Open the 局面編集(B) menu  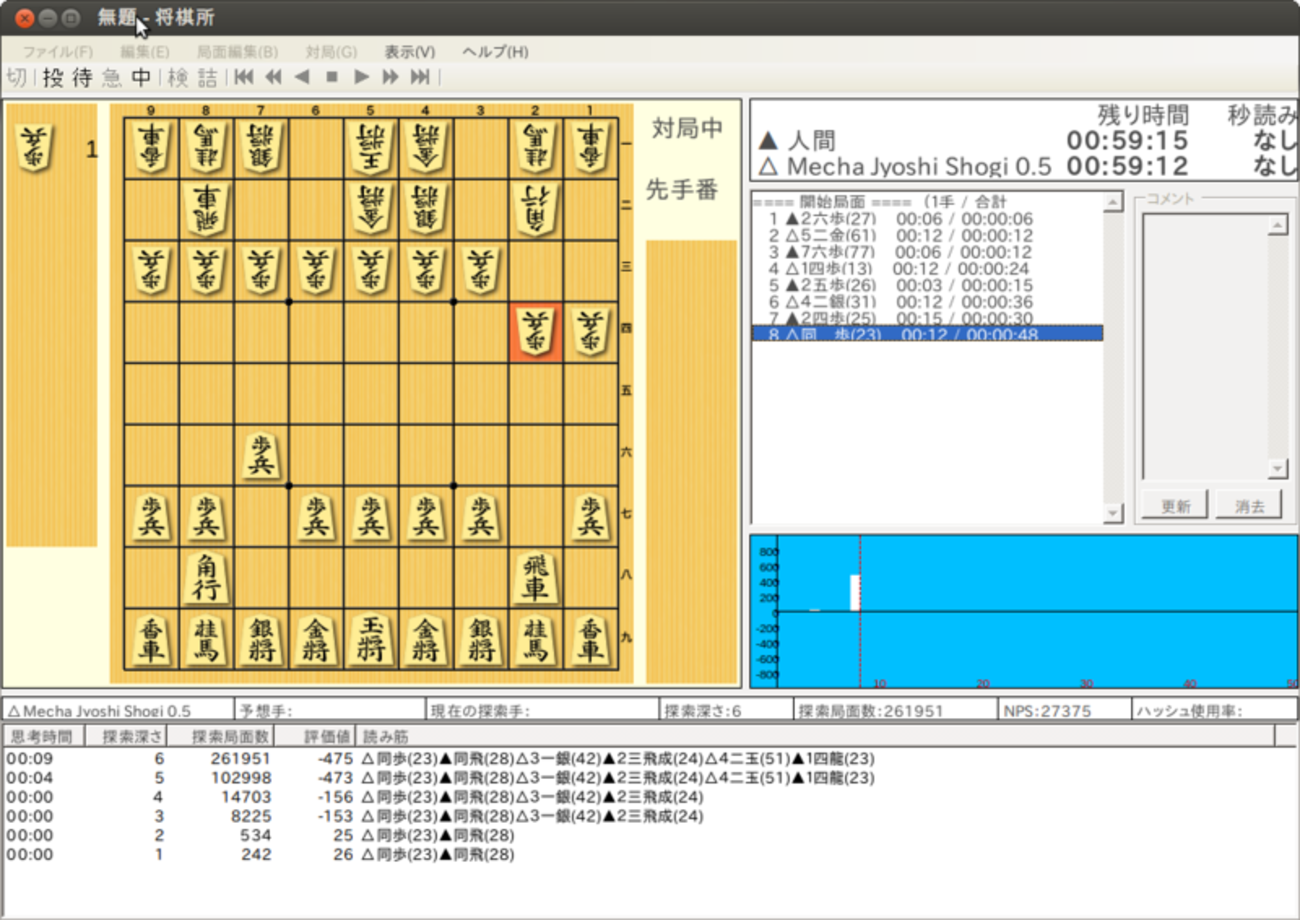coord(238,52)
